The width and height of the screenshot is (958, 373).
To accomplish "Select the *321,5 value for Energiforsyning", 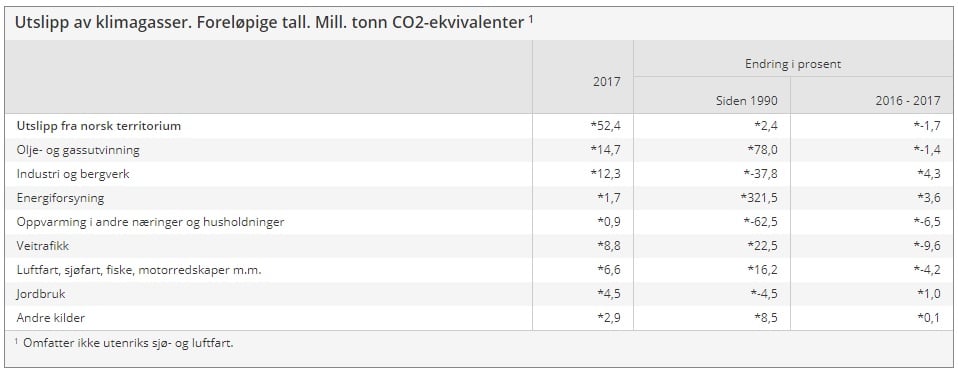I will [758, 198].
